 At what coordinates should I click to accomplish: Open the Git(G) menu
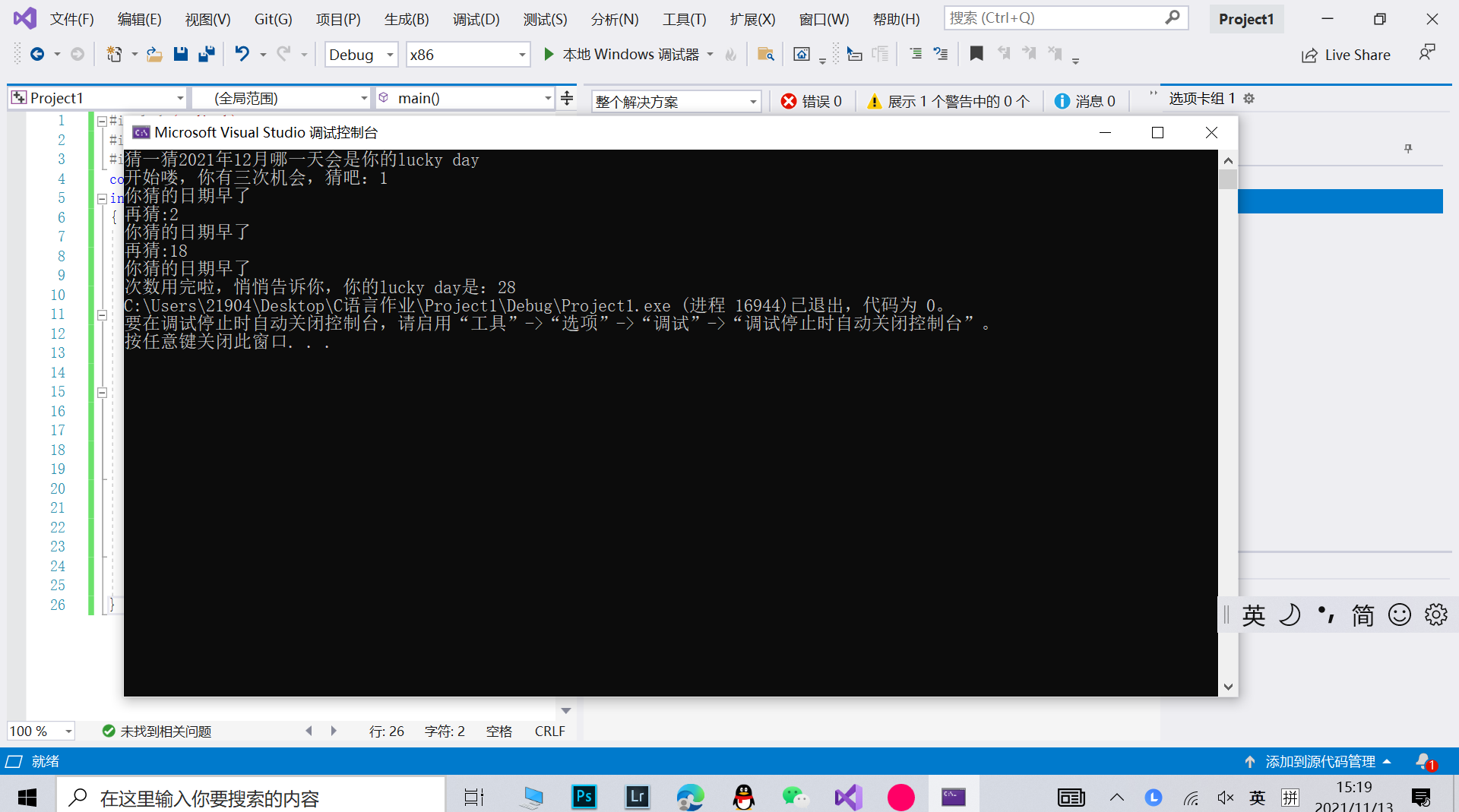click(274, 19)
